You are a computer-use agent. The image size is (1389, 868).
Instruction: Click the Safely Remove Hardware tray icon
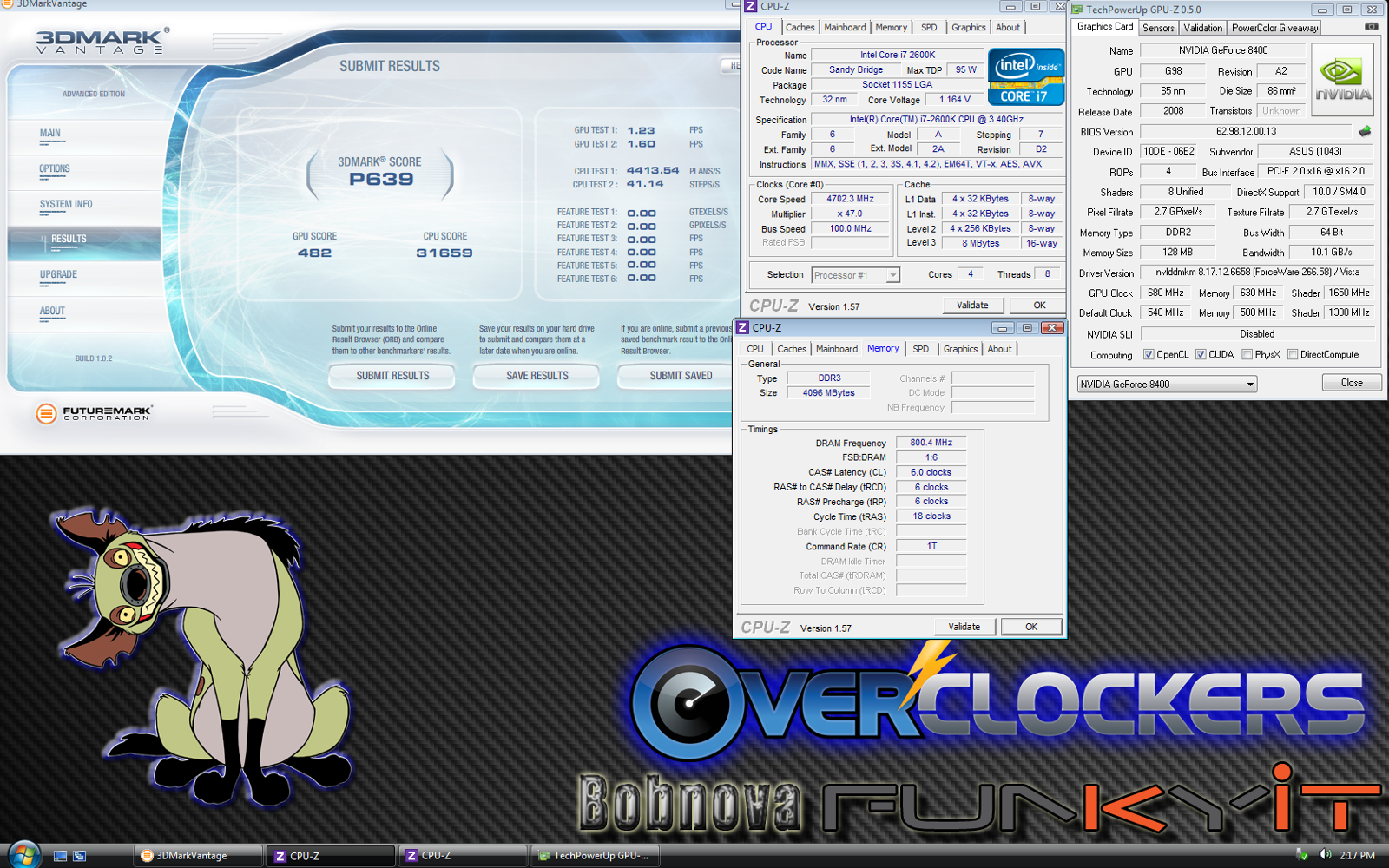pyautogui.click(x=1302, y=855)
